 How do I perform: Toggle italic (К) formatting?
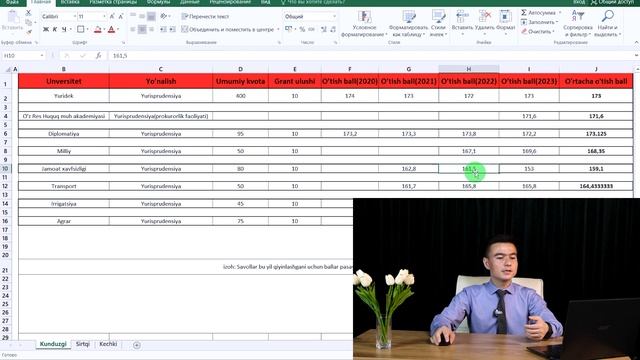tap(55, 29)
